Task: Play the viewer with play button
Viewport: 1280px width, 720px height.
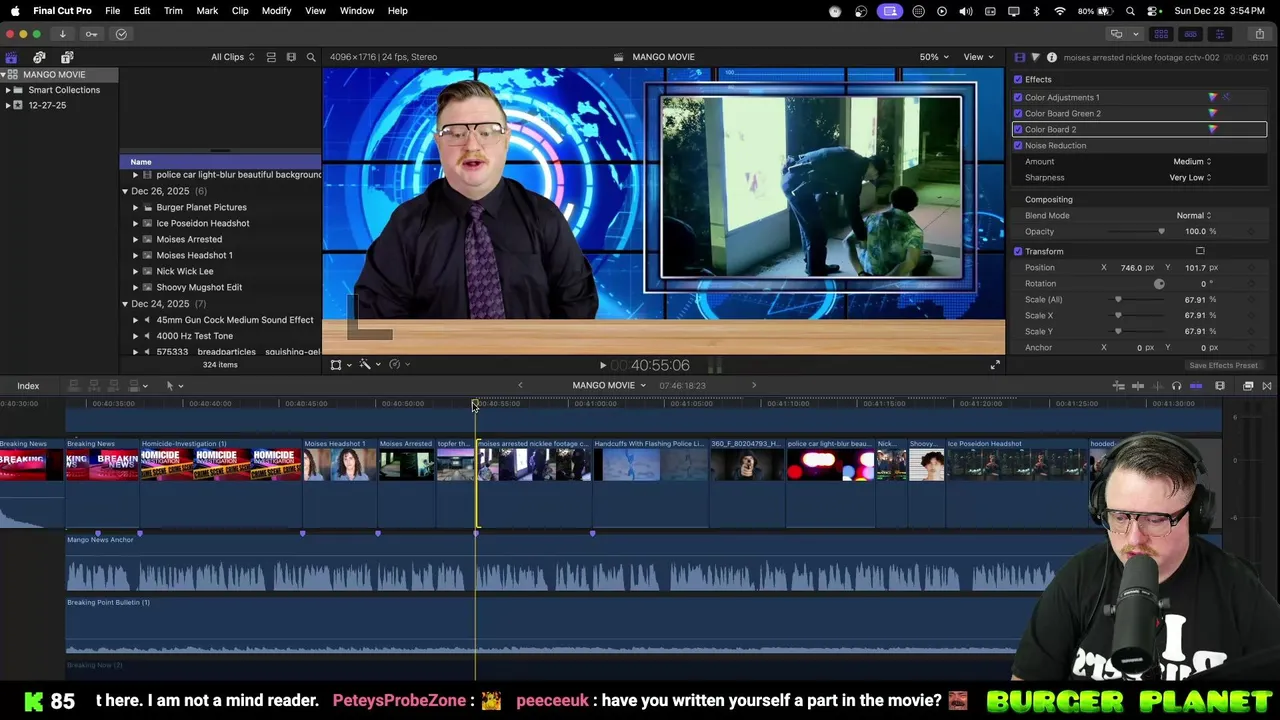Action: click(x=602, y=366)
